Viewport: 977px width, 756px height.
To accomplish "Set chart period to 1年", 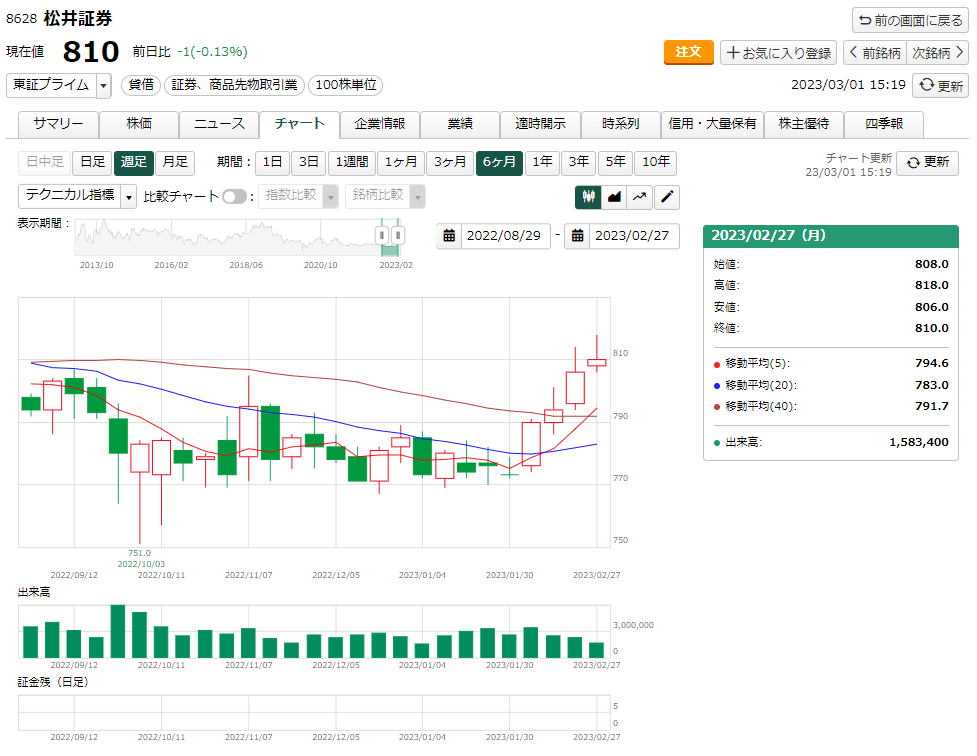I will click(542, 162).
